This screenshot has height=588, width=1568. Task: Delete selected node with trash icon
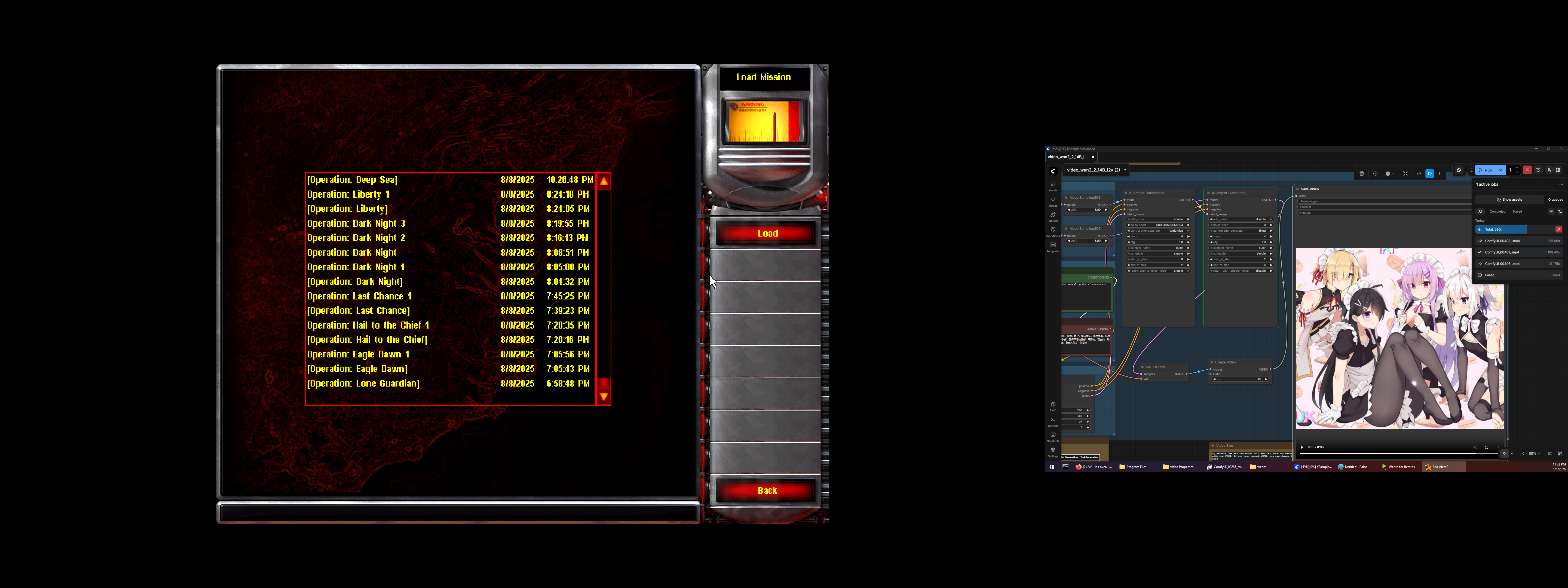pyautogui.click(x=1362, y=173)
